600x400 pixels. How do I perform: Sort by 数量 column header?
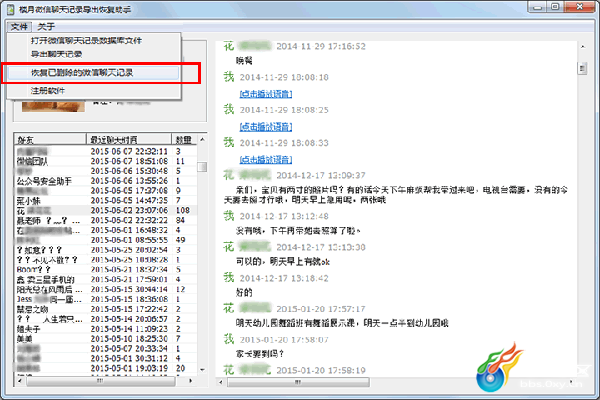(x=184, y=140)
